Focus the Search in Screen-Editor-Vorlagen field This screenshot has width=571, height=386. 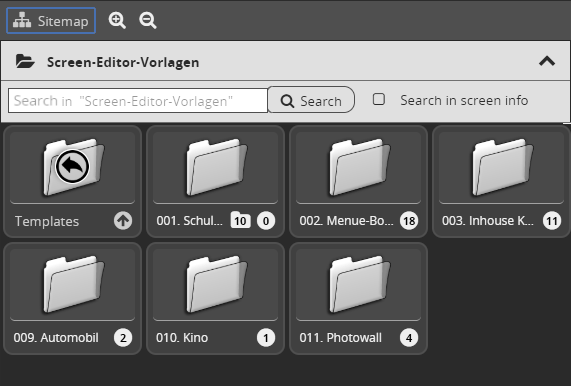138,101
